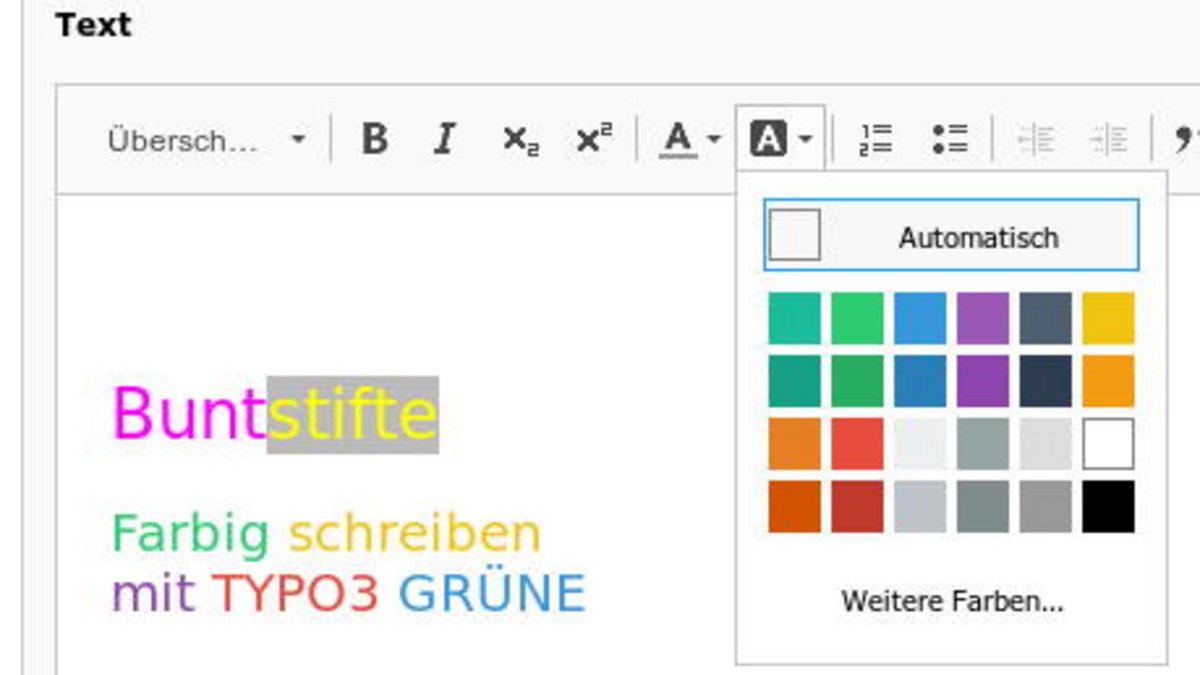The width and height of the screenshot is (1200, 675).
Task: Click the decrease indent icon
Action: [1035, 139]
